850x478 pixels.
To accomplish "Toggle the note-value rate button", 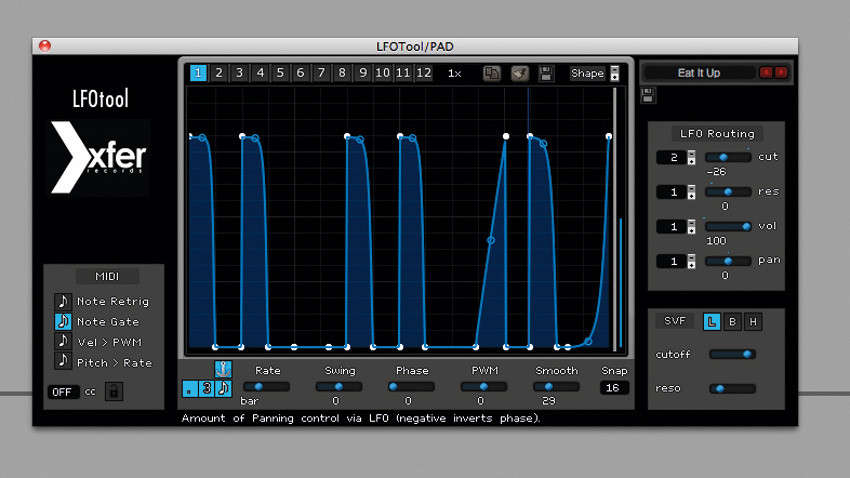I will pyautogui.click(x=223, y=389).
